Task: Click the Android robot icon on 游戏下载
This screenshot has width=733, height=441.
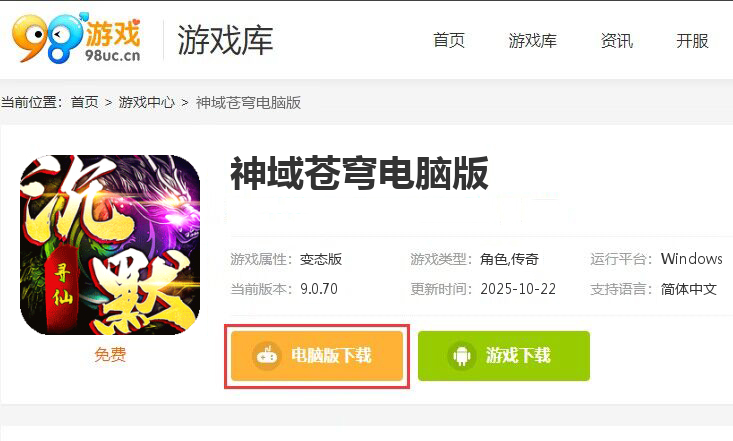Action: point(462,356)
